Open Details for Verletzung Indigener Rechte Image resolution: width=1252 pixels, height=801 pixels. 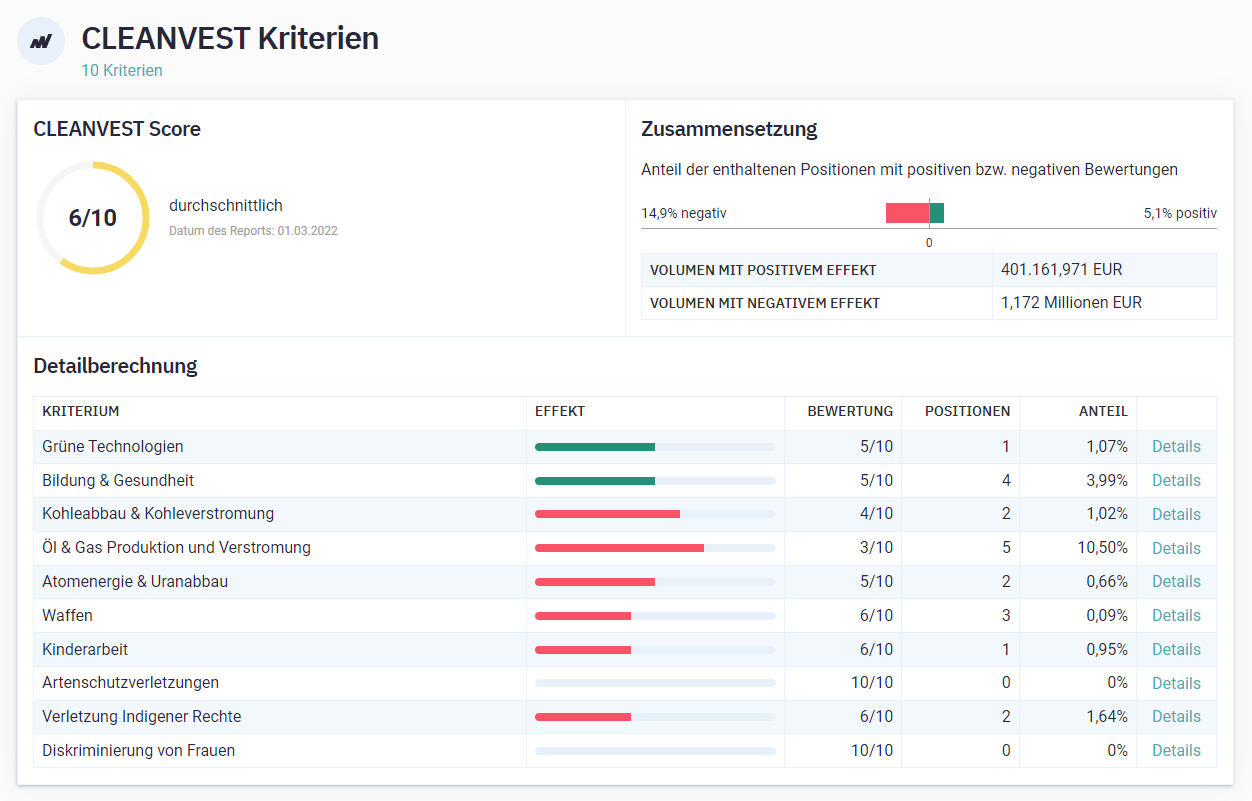pyautogui.click(x=1176, y=717)
